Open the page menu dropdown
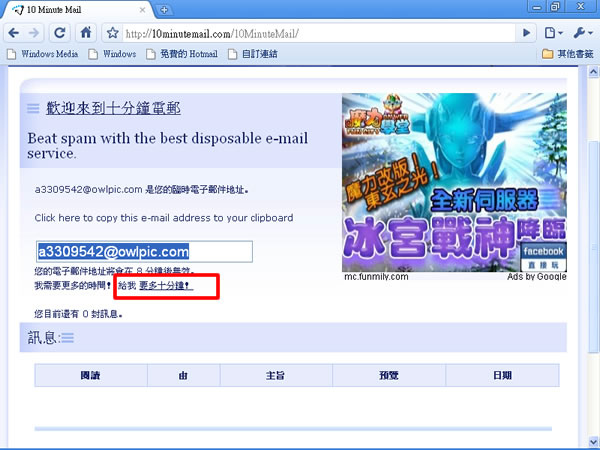600x450 pixels. [553, 33]
